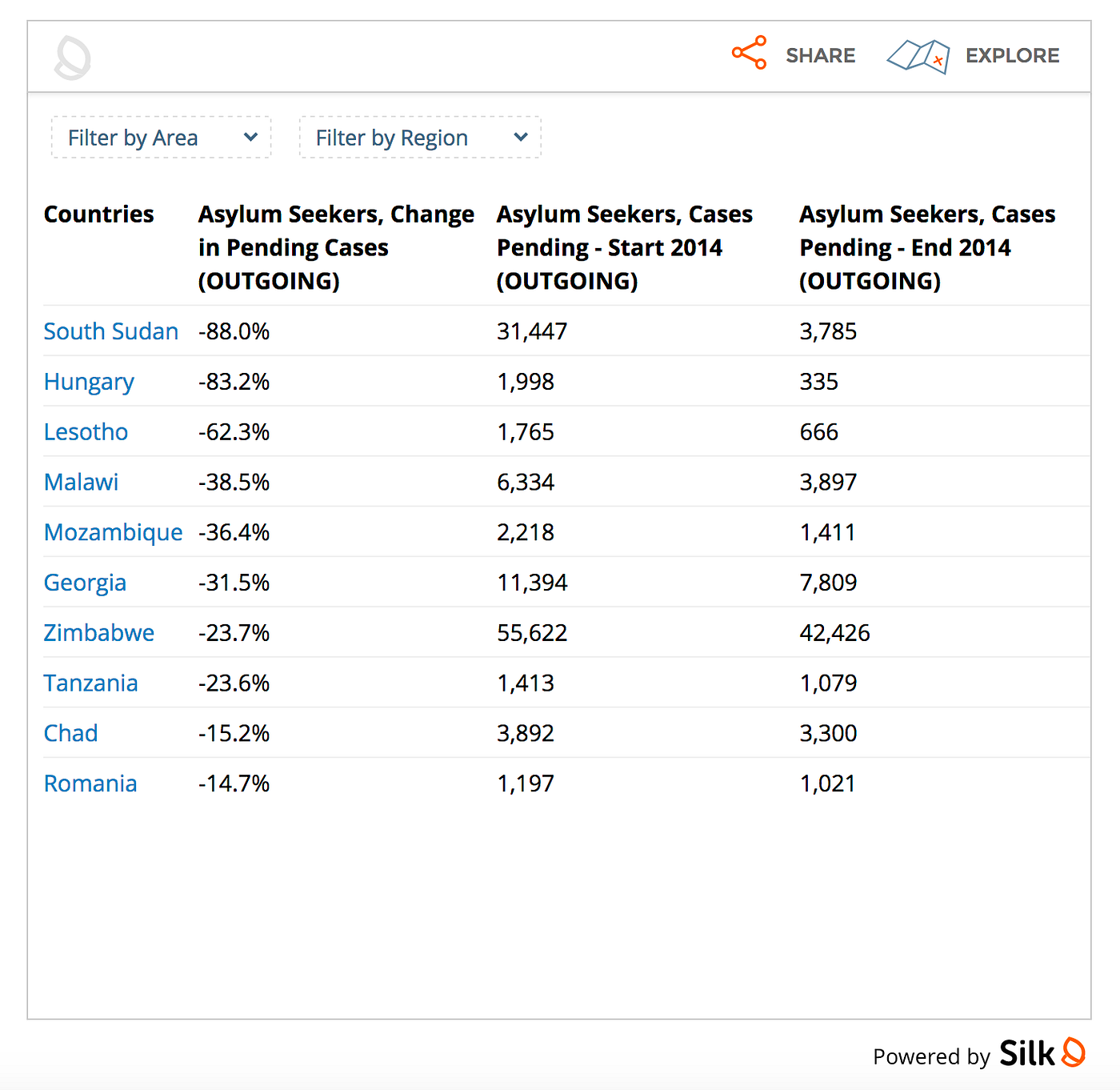Screen dimensions: 1120x1090
Task: Click the EXPLORE button label
Action: [1012, 56]
